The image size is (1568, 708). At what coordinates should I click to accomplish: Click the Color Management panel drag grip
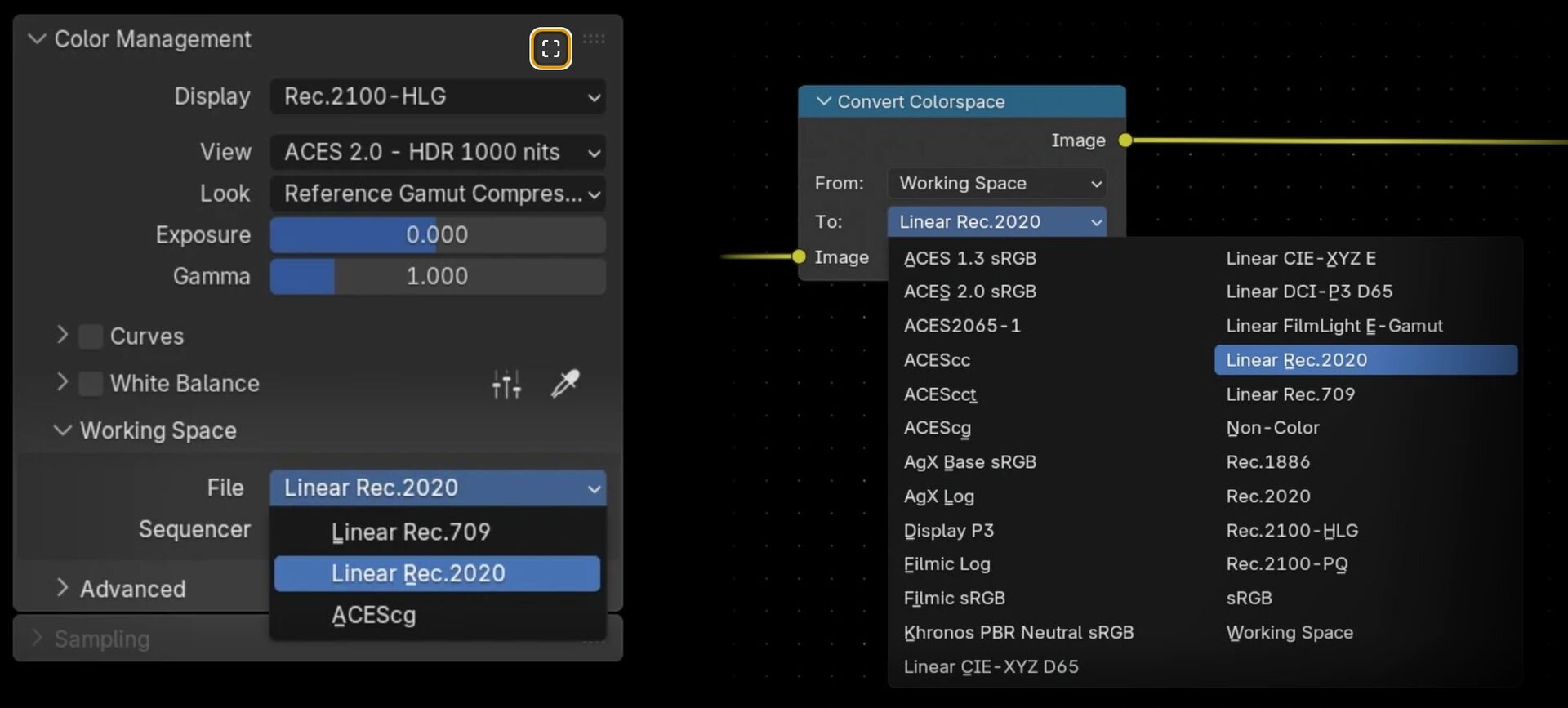(594, 39)
